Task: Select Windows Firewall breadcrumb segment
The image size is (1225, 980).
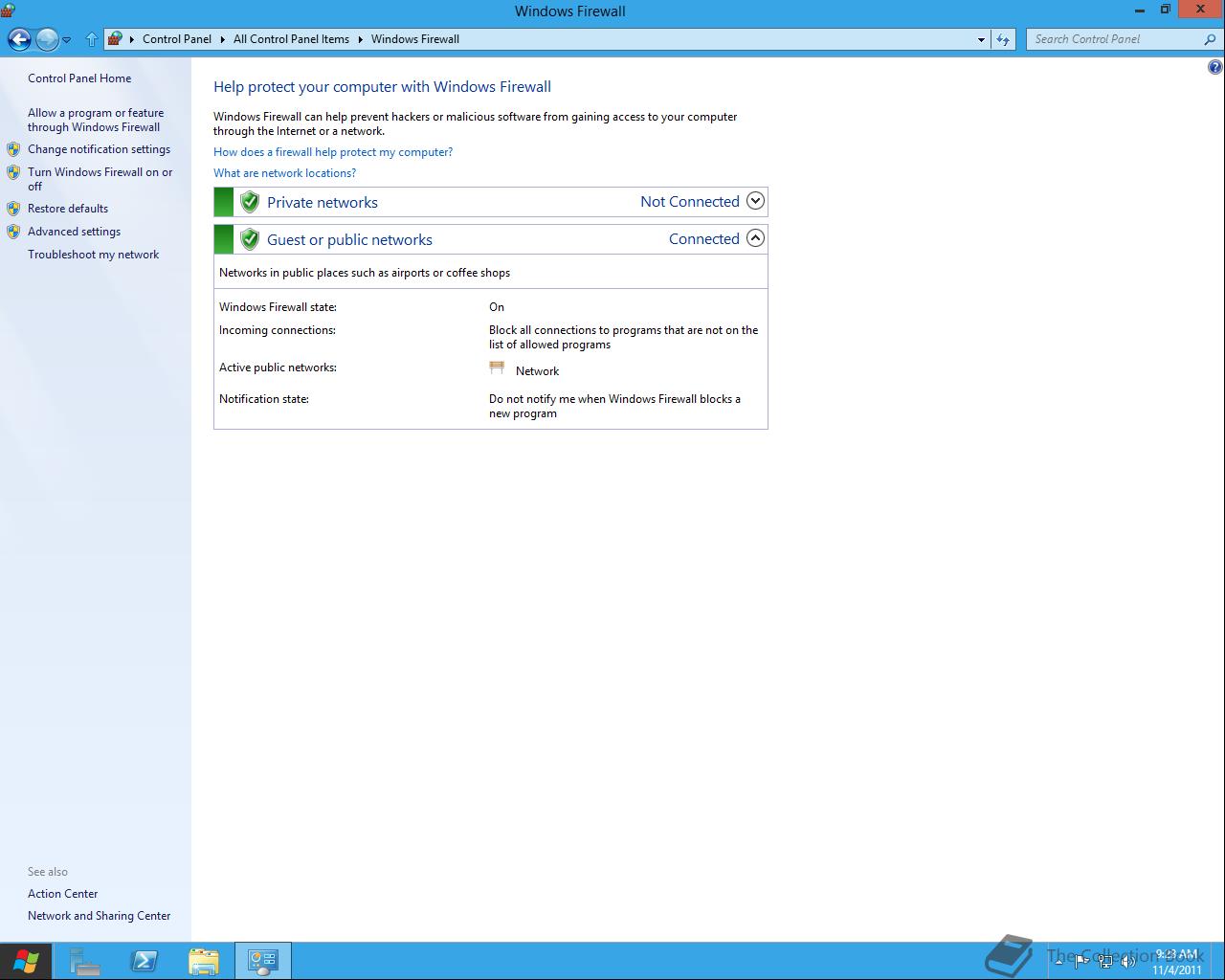Action: 415,39
